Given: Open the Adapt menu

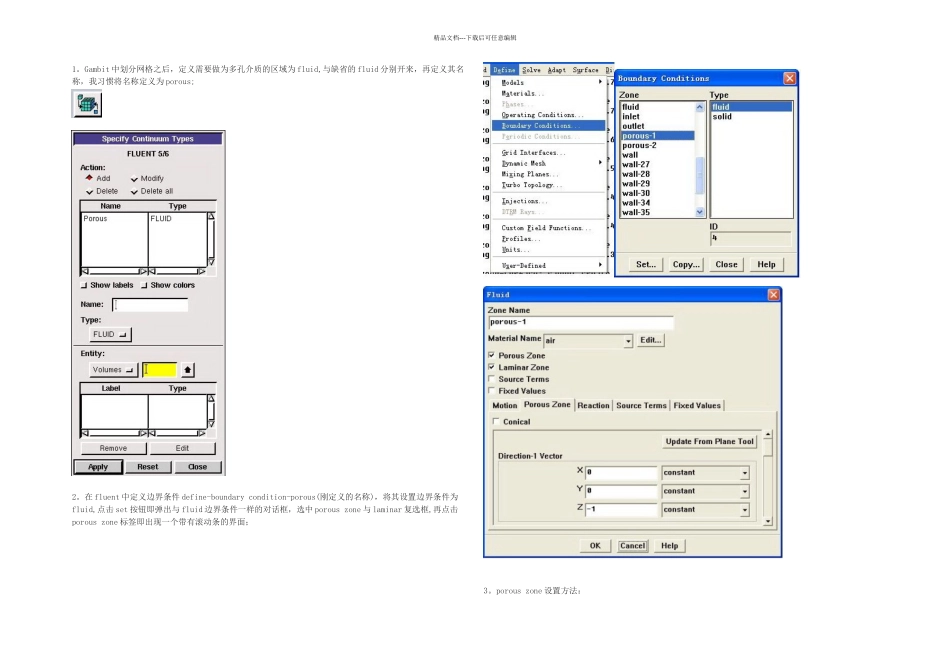Looking at the screenshot, I should pos(557,70).
